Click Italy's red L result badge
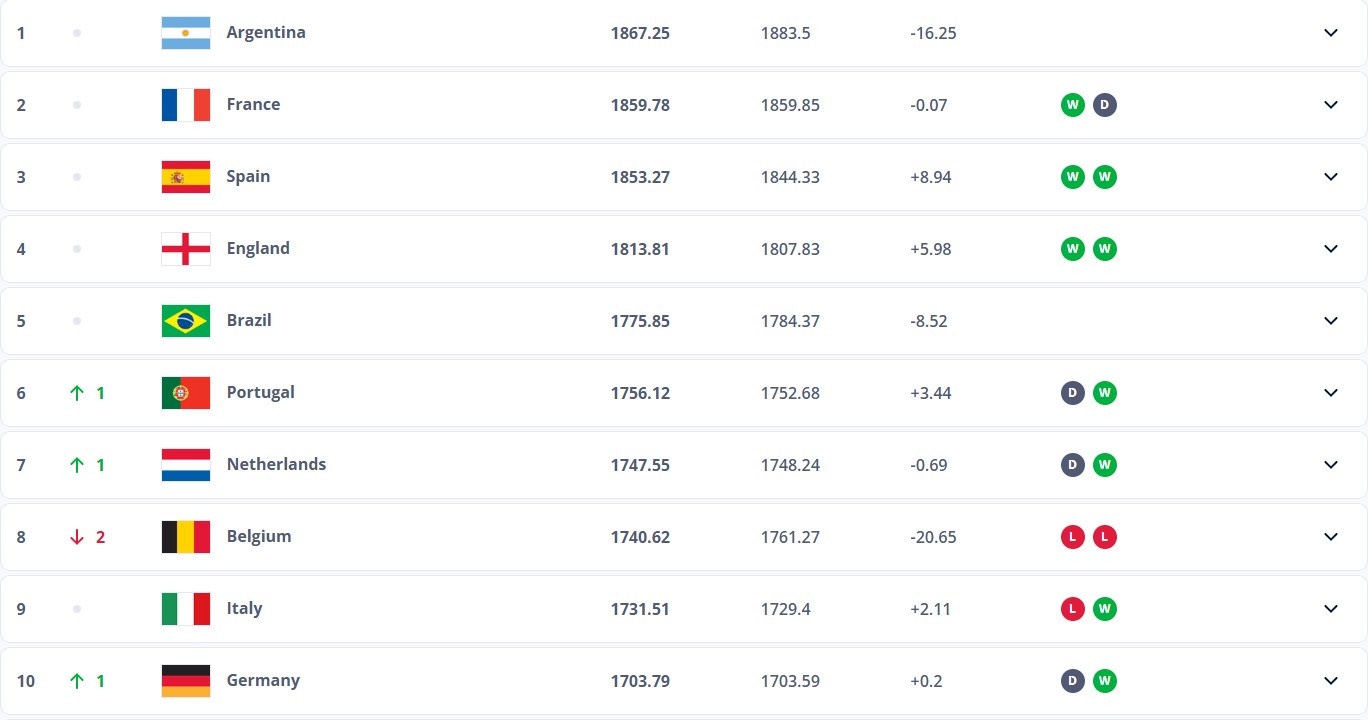 tap(1073, 609)
